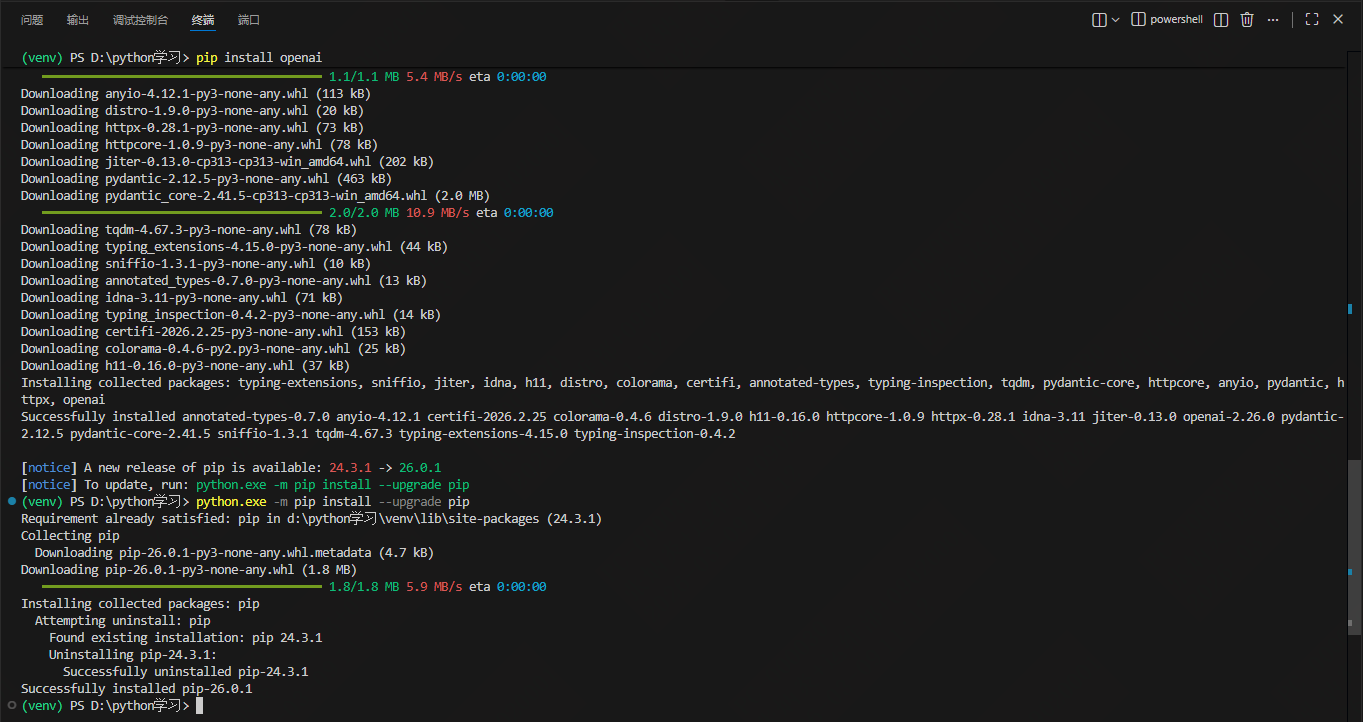Click 'Downloading idna-3.11' line
The height and width of the screenshot is (722, 1363).
pyautogui.click(x=182, y=298)
